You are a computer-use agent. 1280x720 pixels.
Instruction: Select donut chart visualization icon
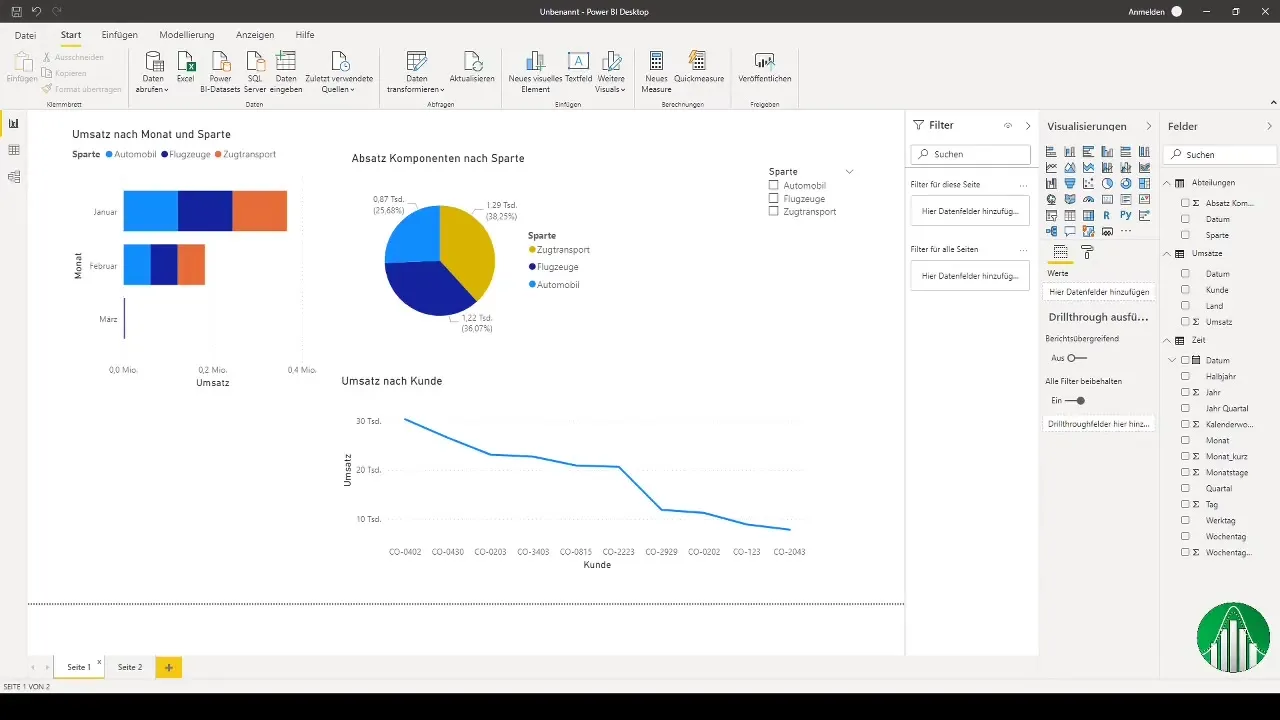click(x=1126, y=184)
